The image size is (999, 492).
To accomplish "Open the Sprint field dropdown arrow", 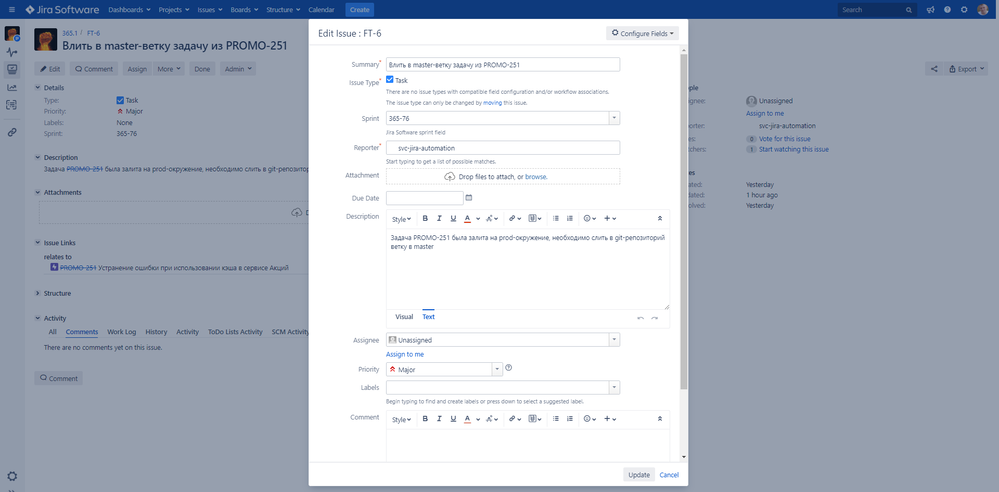I will pyautogui.click(x=614, y=119).
